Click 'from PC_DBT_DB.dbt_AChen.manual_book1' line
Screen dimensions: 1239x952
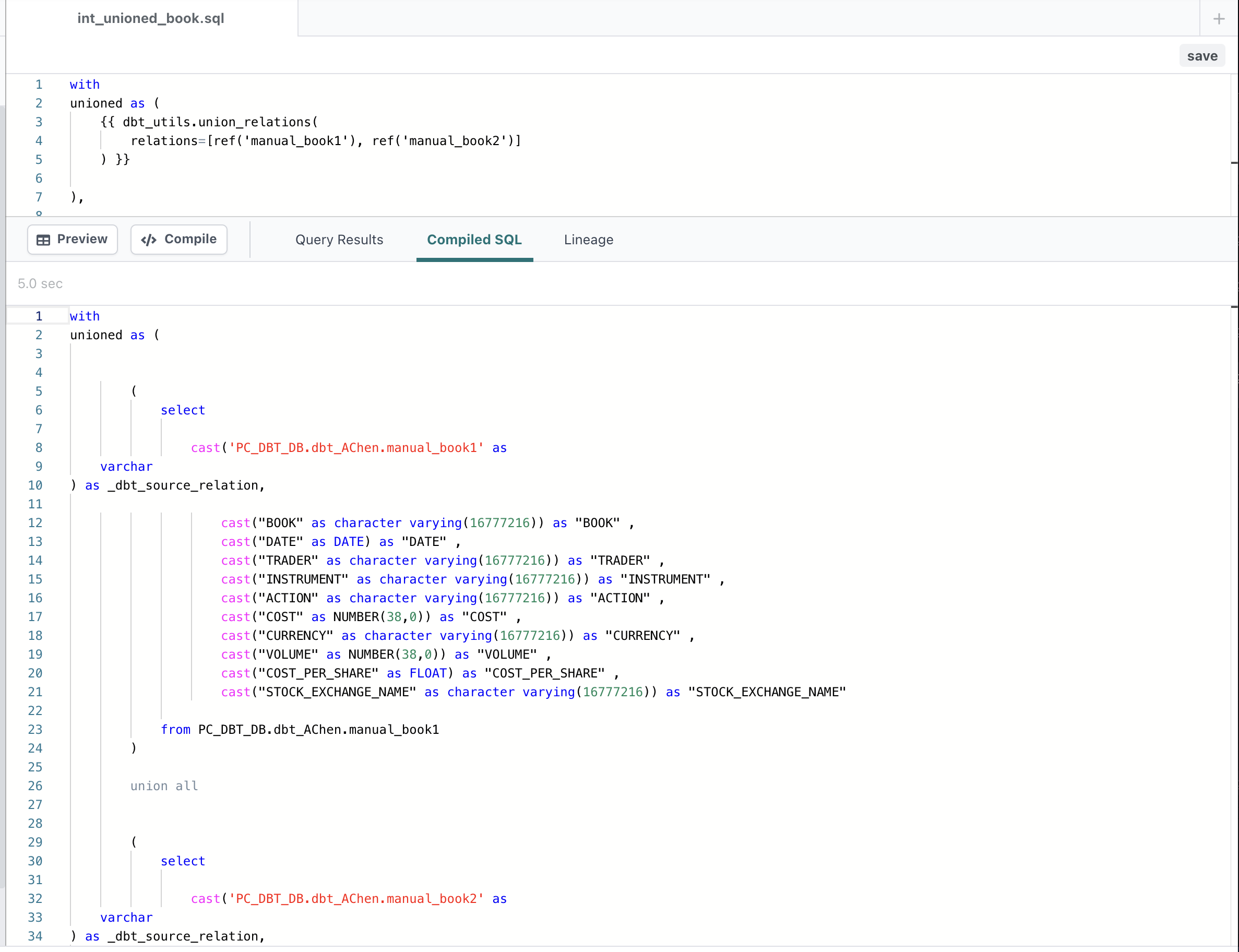300,729
